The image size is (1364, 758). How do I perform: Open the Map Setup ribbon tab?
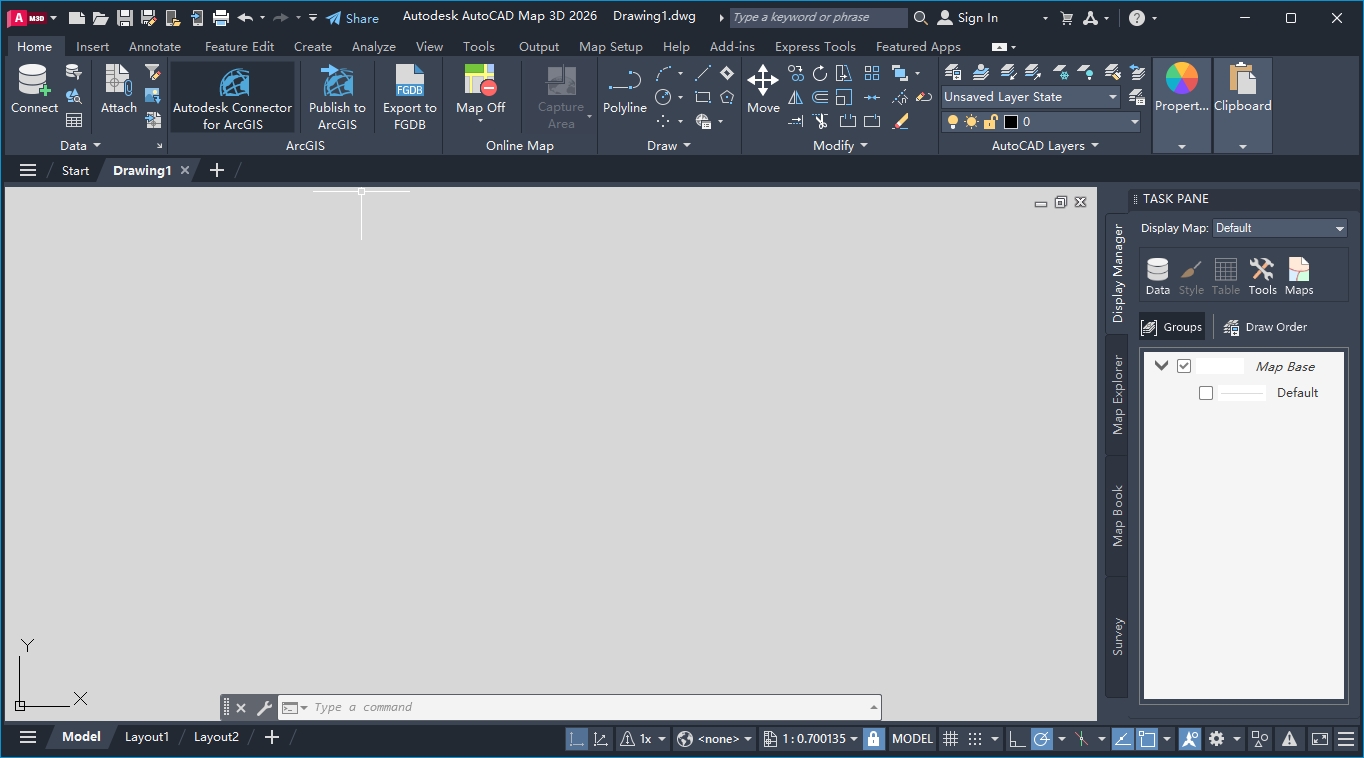[611, 46]
